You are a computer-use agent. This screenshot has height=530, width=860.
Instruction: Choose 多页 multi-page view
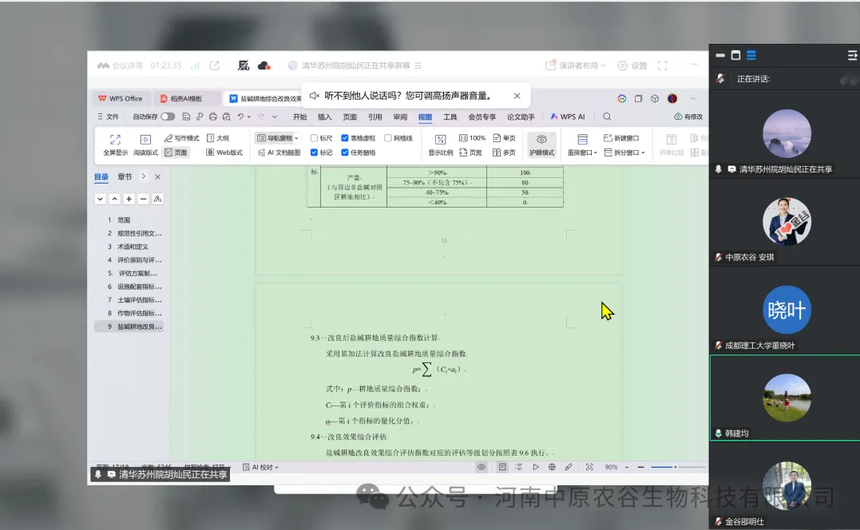coord(504,153)
